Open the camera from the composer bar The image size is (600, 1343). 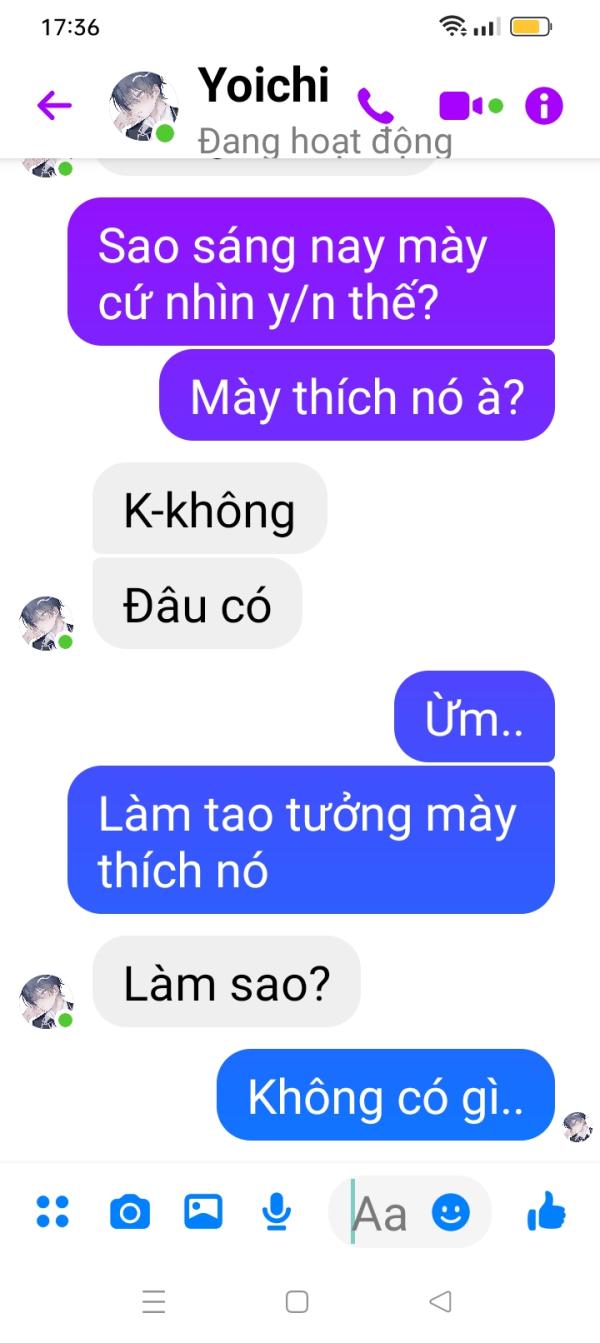[129, 1213]
